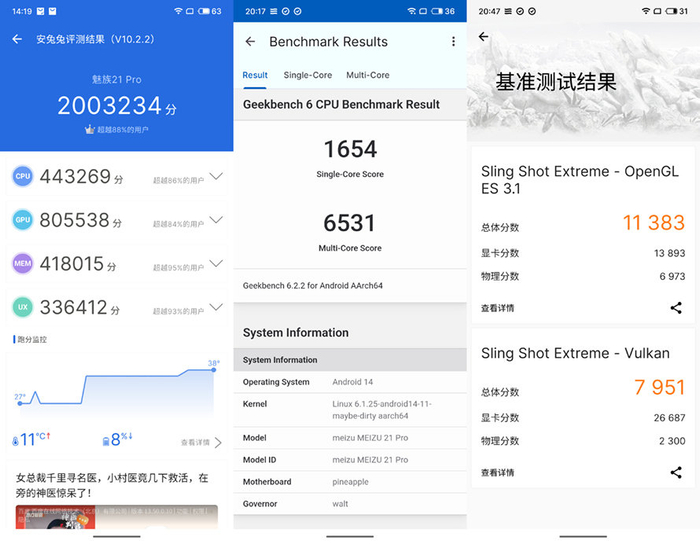The width and height of the screenshot is (700, 544).
Task: Tap the ad video thumbnail at bottom
Action: pyautogui.click(x=117, y=517)
